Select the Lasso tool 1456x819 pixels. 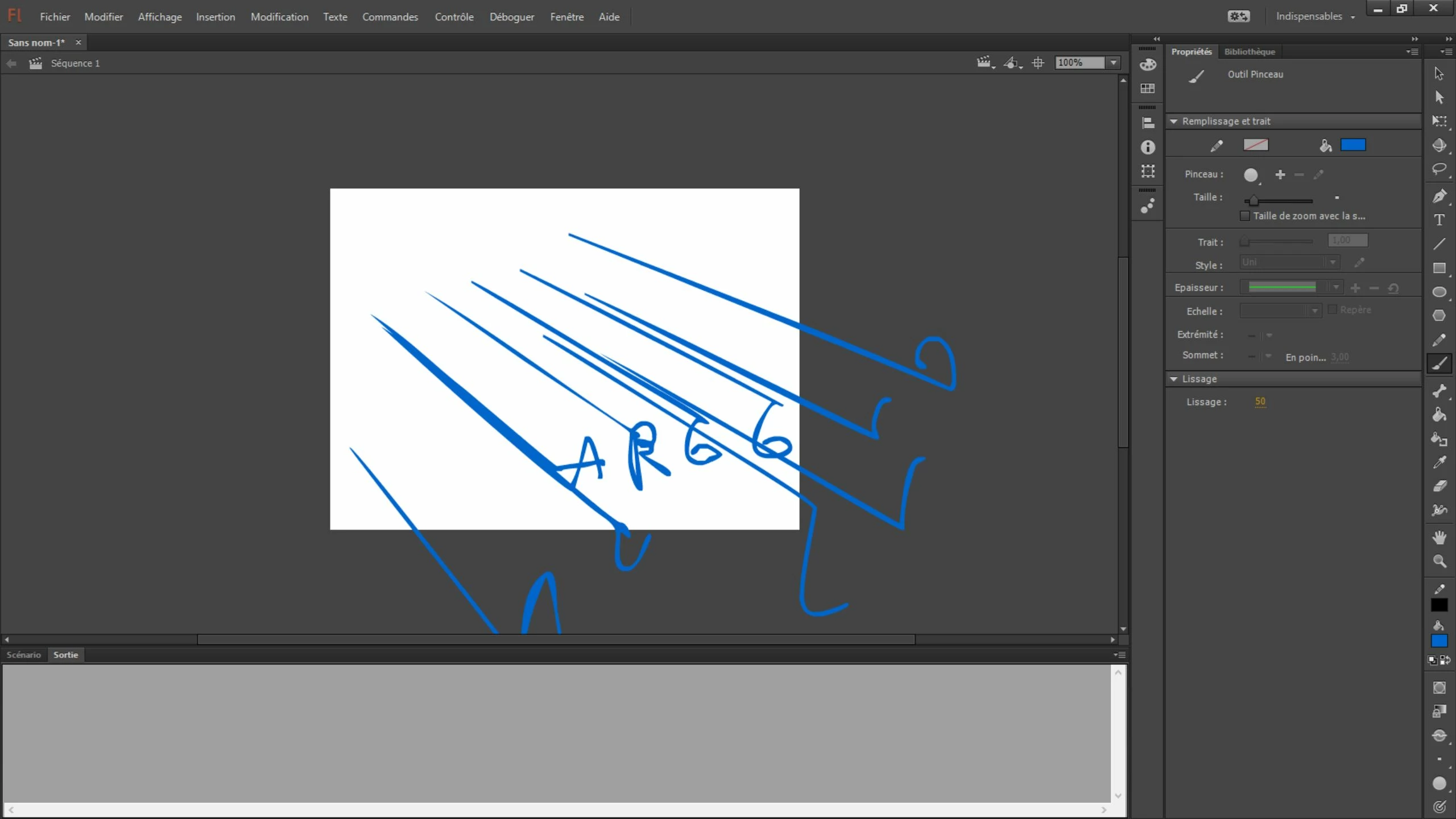(x=1439, y=169)
